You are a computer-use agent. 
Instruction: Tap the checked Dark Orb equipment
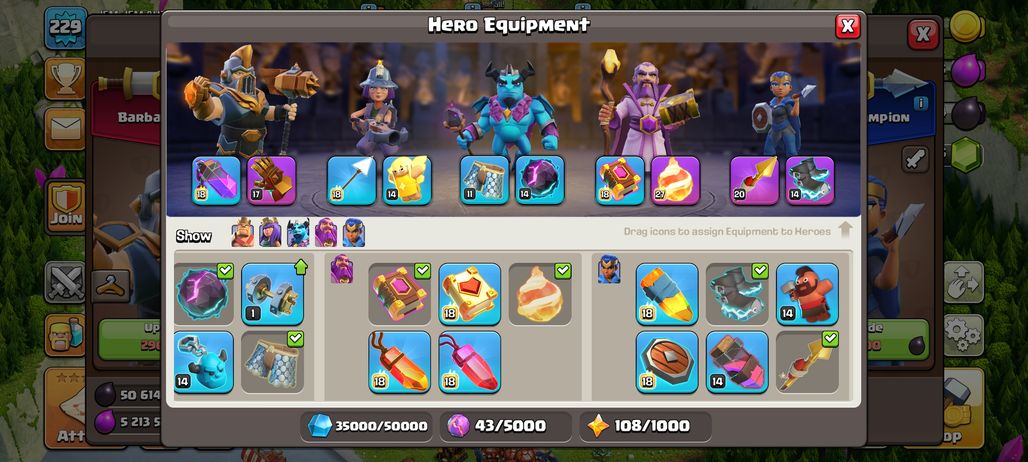(x=204, y=294)
